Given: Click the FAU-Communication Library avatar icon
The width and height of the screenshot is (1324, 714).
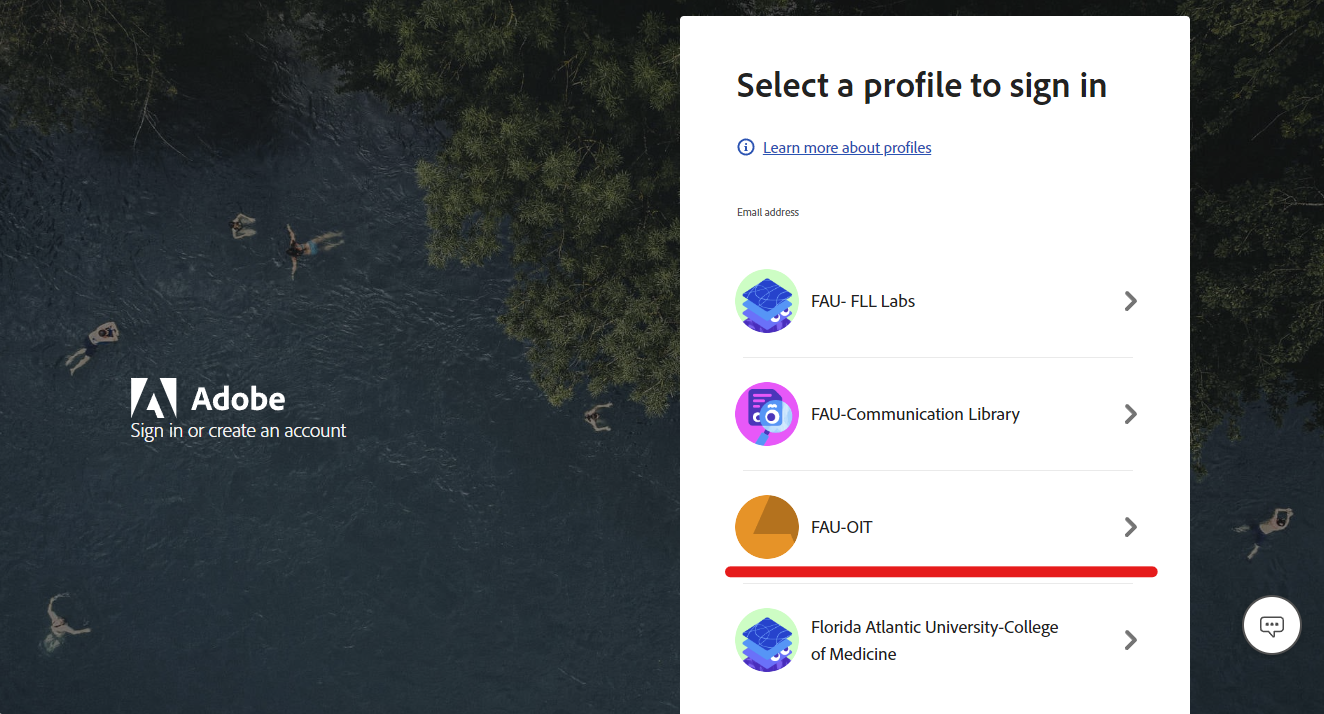Looking at the screenshot, I should (767, 414).
